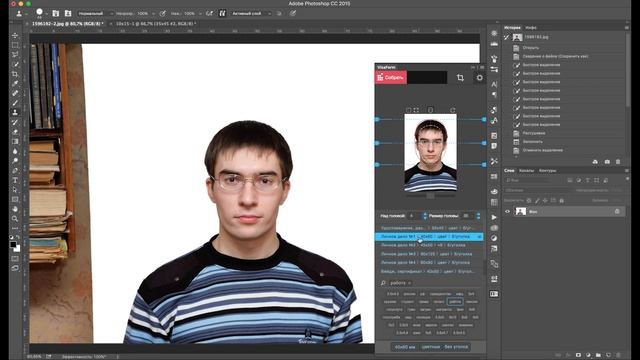Set history brush source on 1596192.jpg snapshot
The width and height of the screenshot is (640, 360).
507,37
